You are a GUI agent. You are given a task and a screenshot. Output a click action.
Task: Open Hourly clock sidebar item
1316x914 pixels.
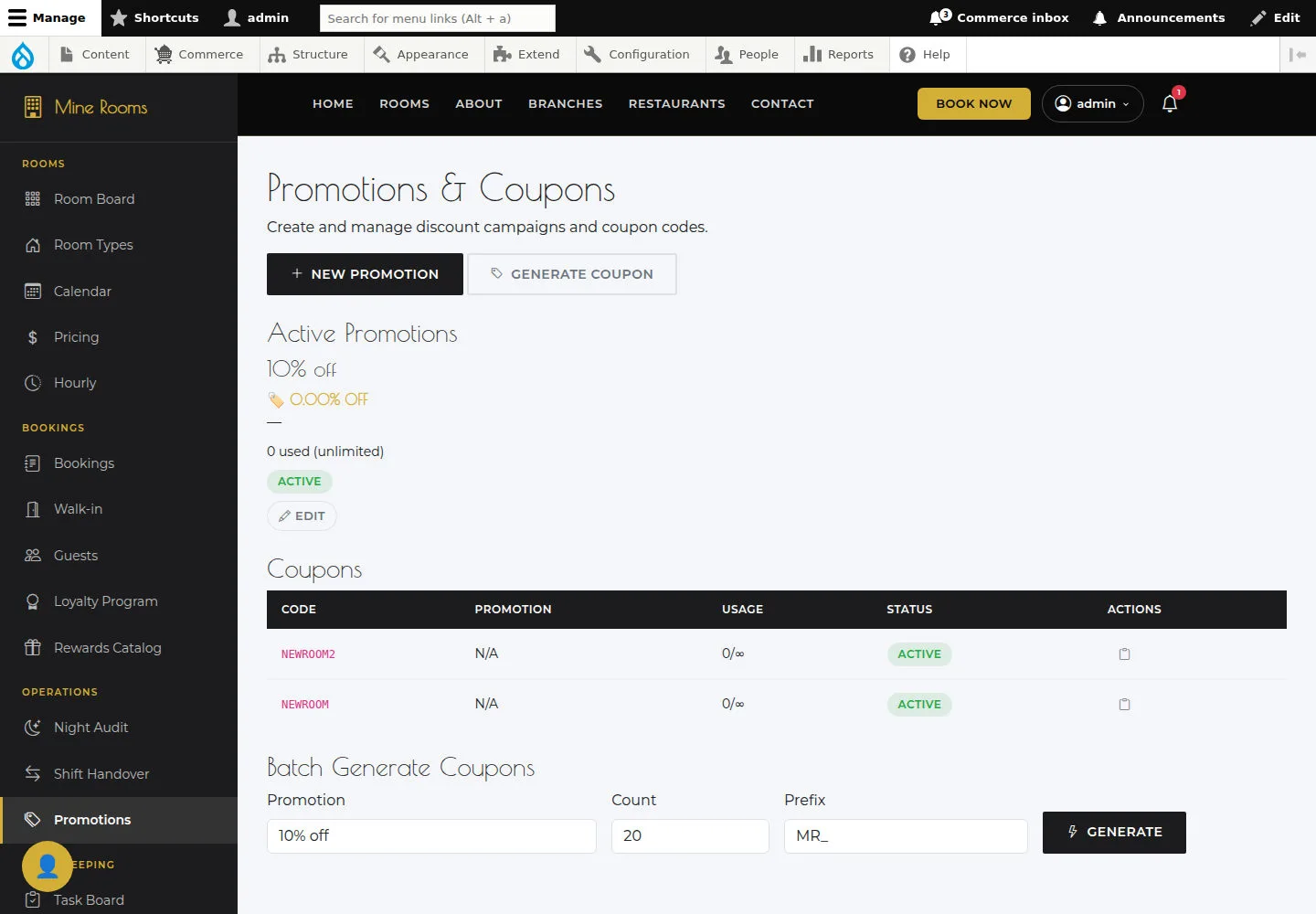click(119, 383)
